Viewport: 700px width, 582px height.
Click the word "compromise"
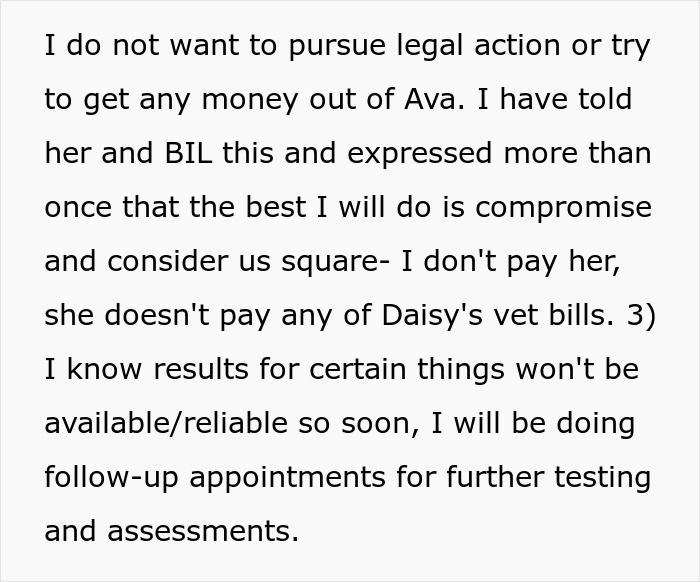point(563,209)
